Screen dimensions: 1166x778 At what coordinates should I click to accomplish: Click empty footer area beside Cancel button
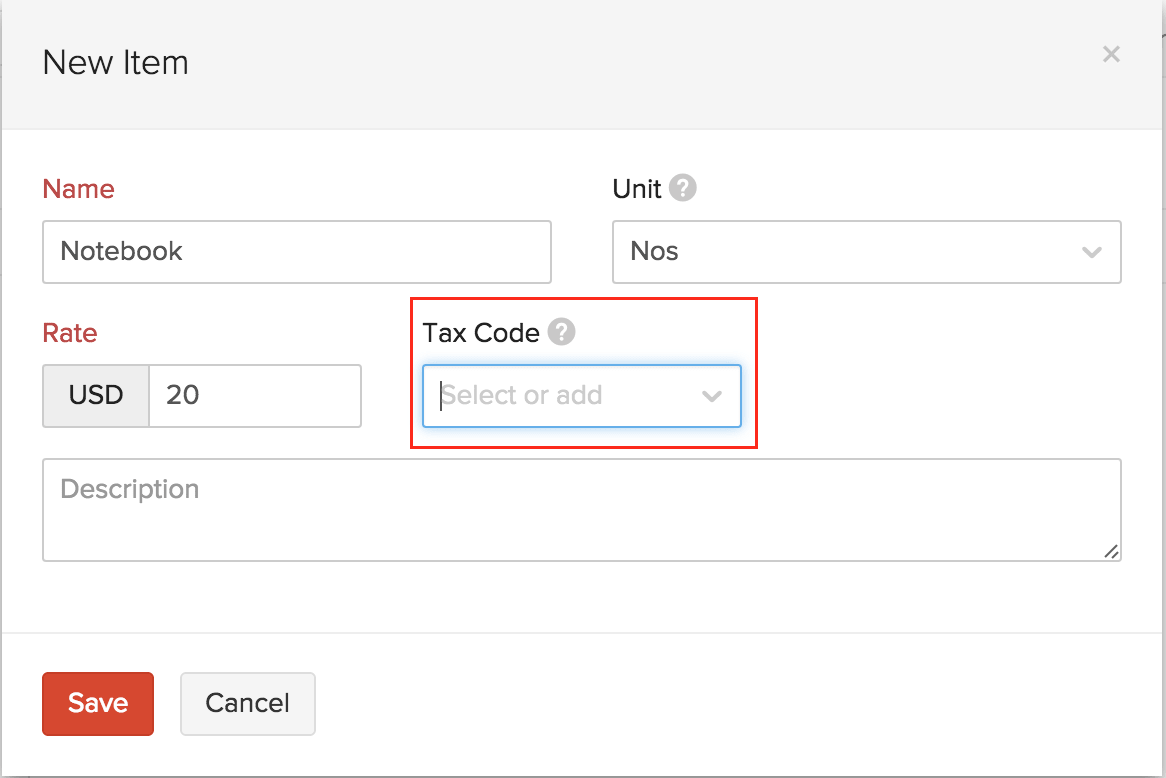(700, 703)
